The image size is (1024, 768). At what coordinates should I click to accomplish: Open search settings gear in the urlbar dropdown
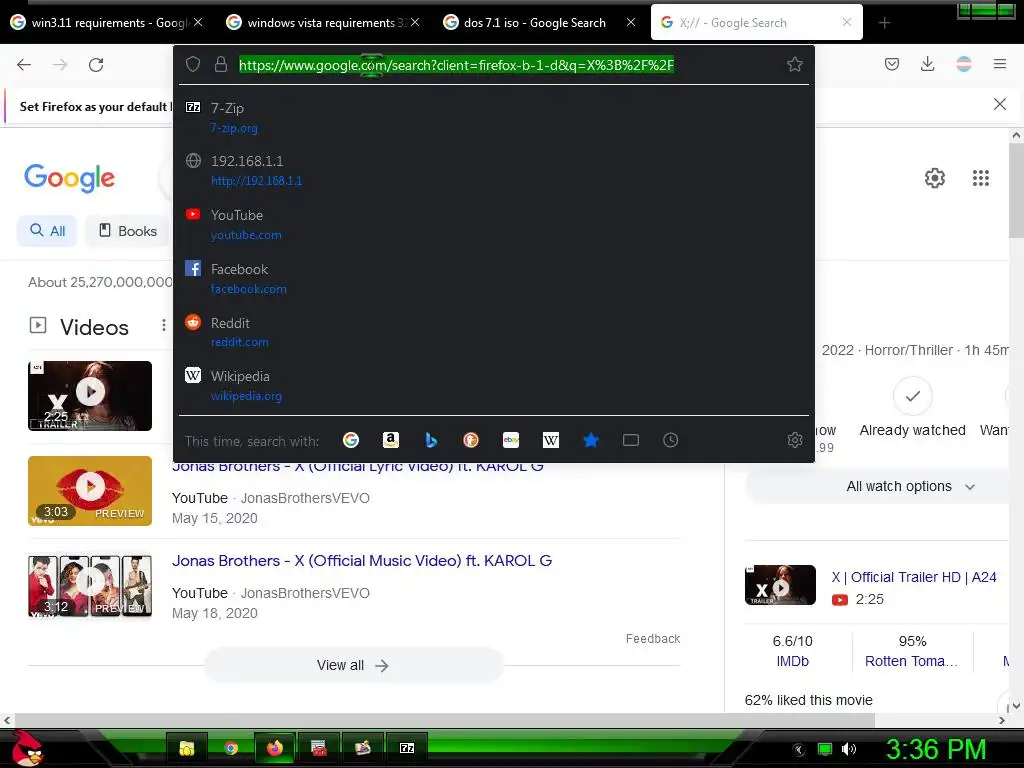pyautogui.click(x=795, y=440)
